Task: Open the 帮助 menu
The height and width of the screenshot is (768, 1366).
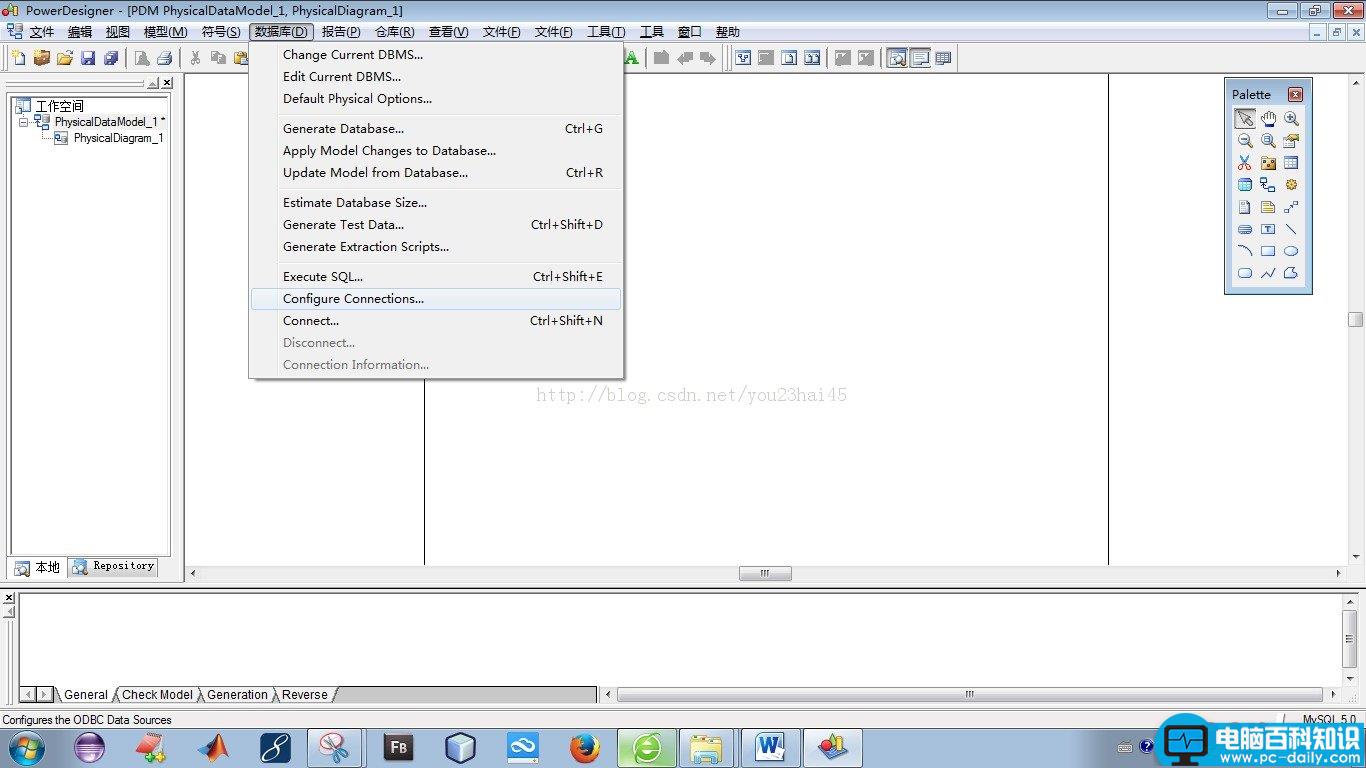Action: 727,32
